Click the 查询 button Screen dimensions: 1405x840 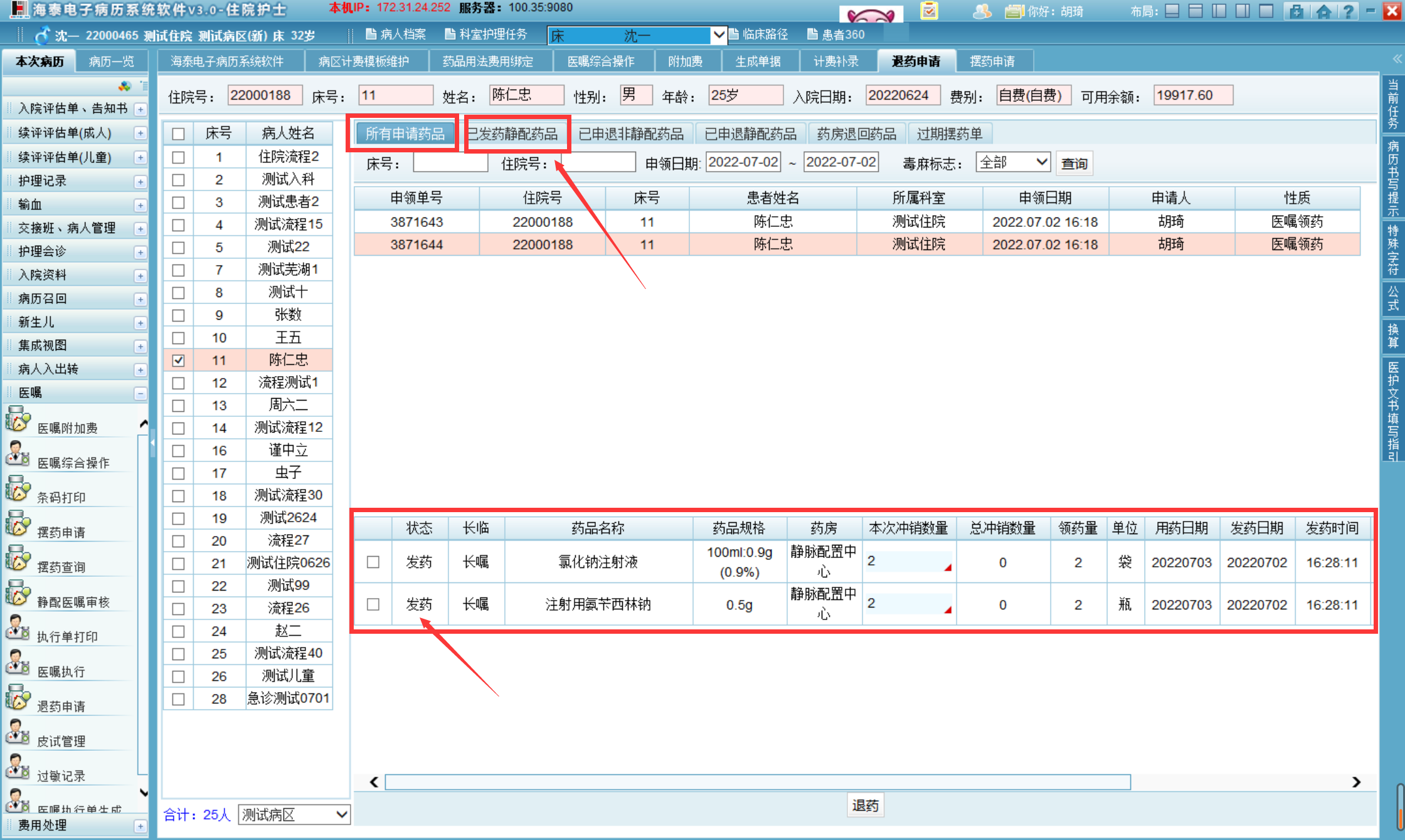tap(1074, 164)
